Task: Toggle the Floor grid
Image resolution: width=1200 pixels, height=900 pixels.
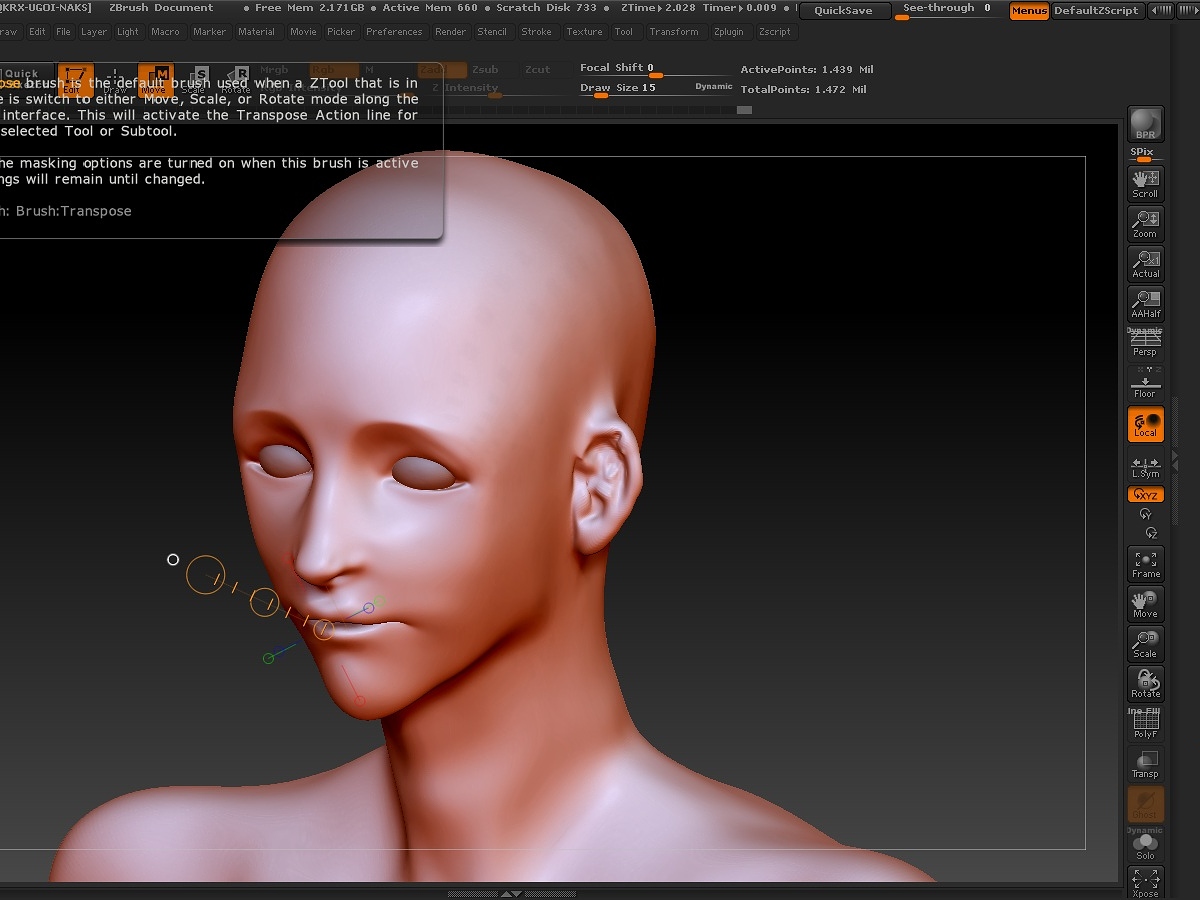Action: point(1145,383)
